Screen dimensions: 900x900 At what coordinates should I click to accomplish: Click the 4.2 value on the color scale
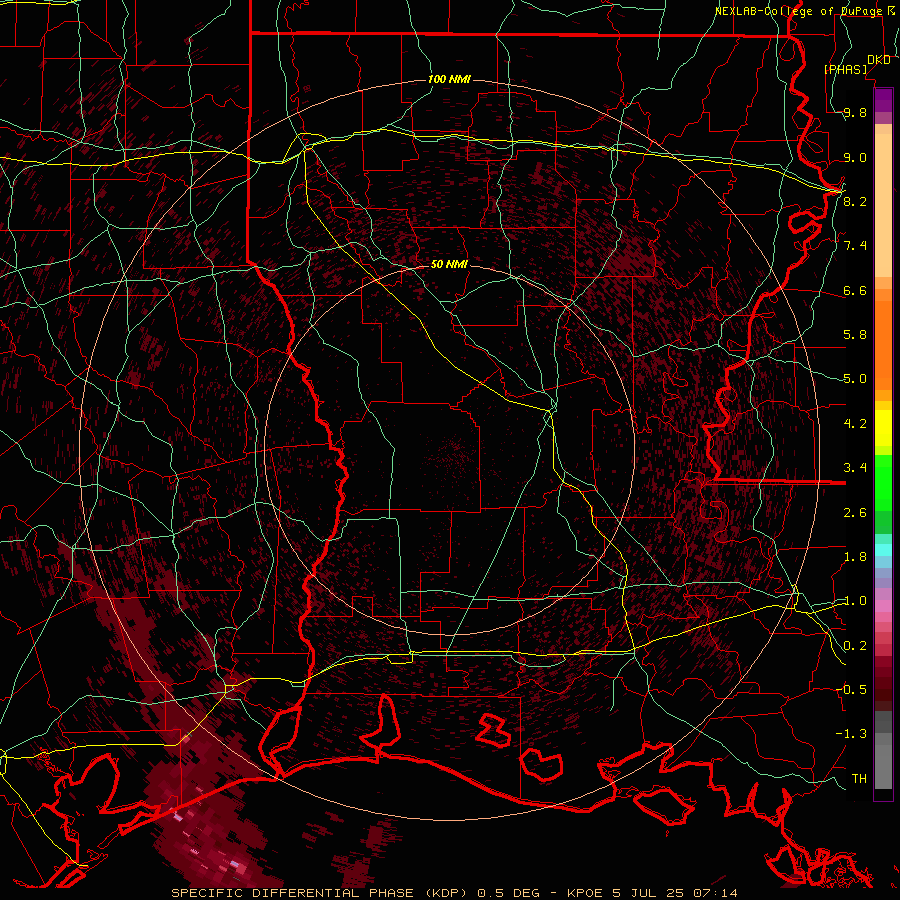855,424
